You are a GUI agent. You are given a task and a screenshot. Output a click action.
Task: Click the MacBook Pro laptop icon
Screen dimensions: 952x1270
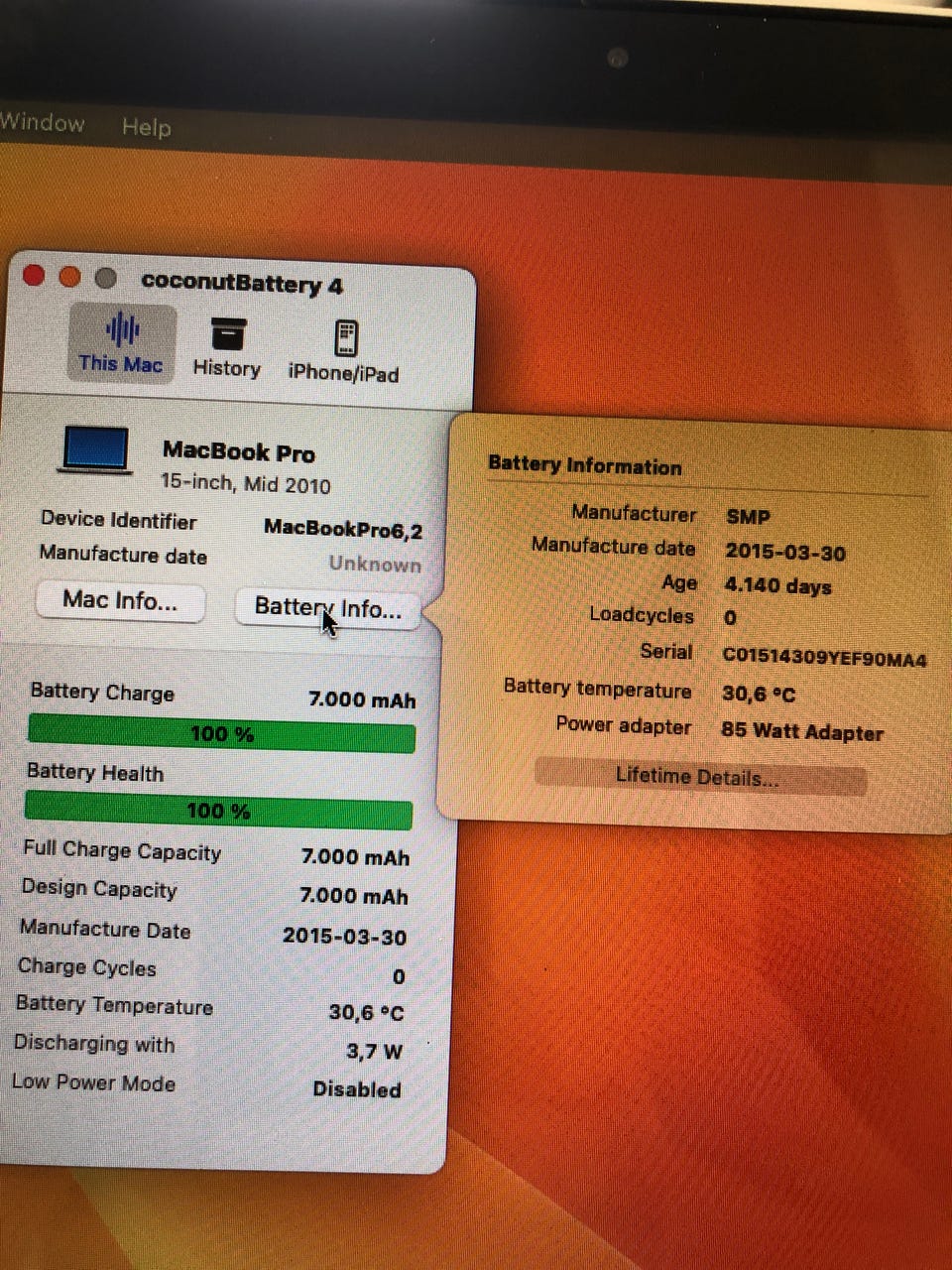click(95, 449)
